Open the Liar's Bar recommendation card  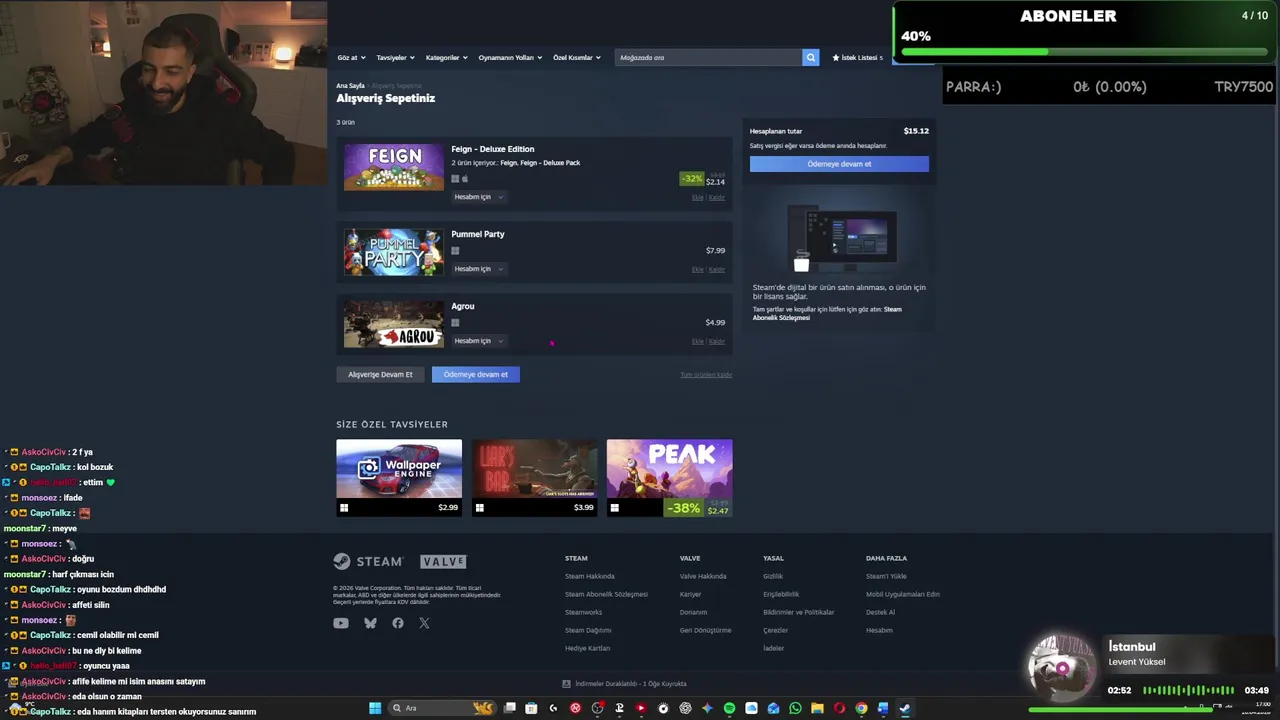point(534,478)
